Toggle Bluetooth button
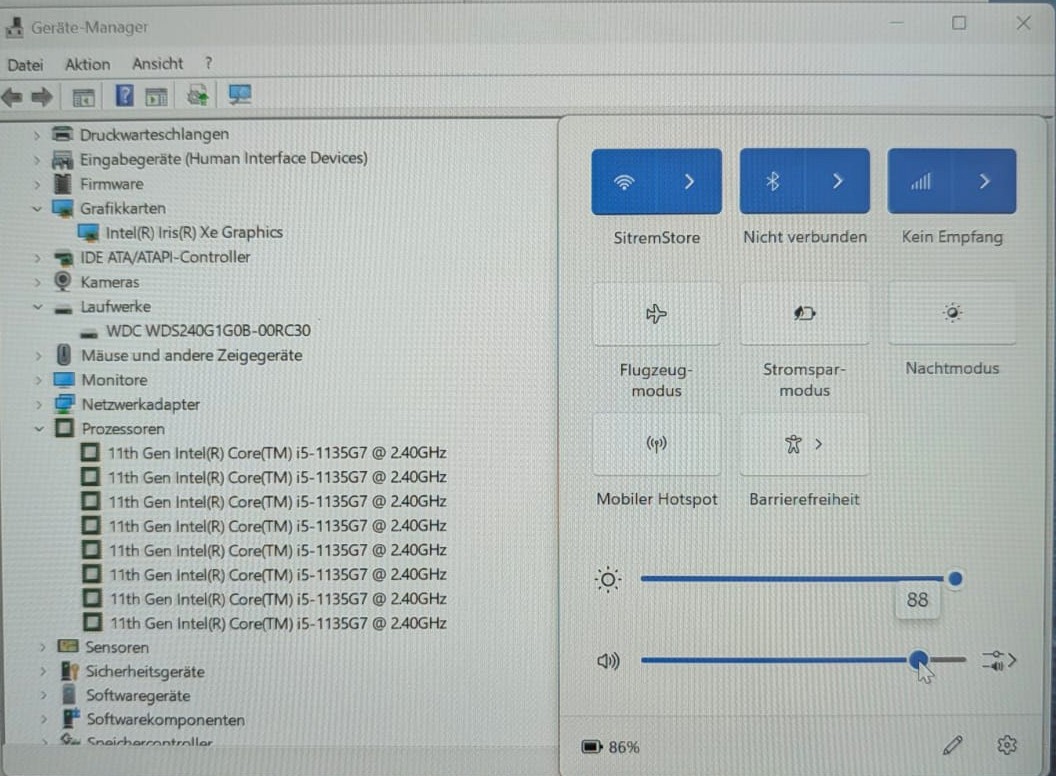 coord(772,181)
